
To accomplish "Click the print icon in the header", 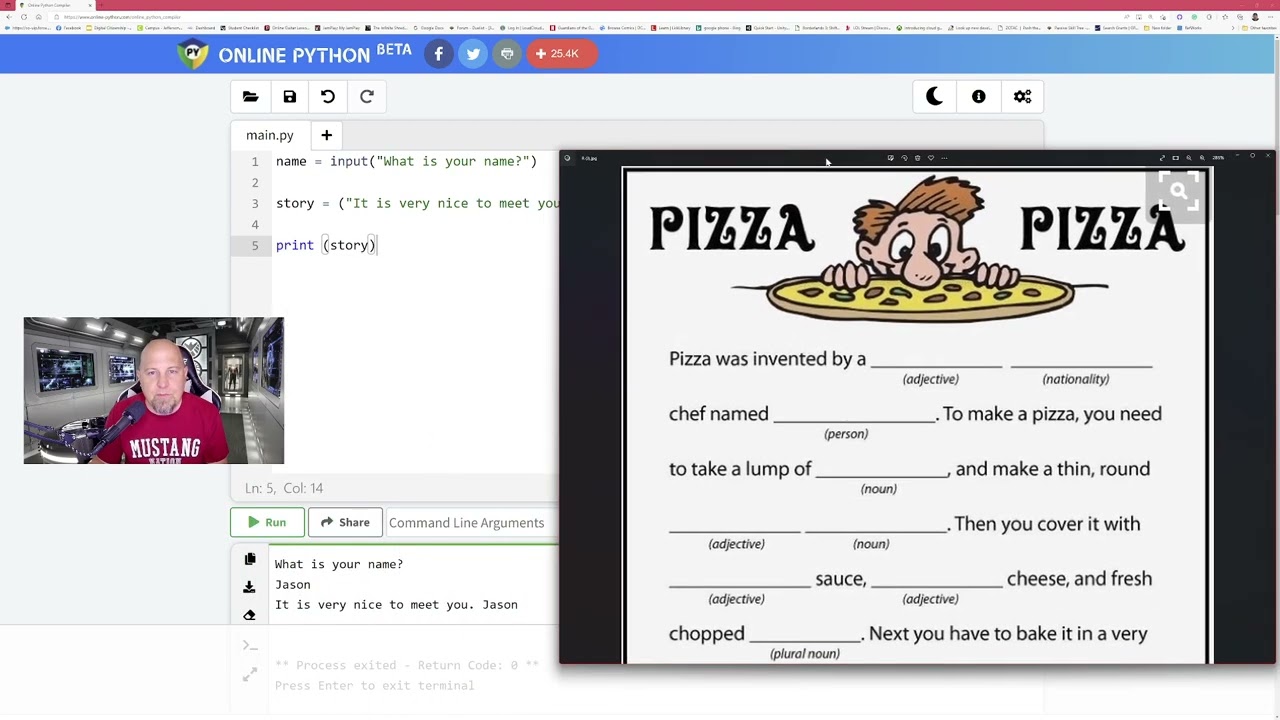I will pyautogui.click(x=507, y=54).
